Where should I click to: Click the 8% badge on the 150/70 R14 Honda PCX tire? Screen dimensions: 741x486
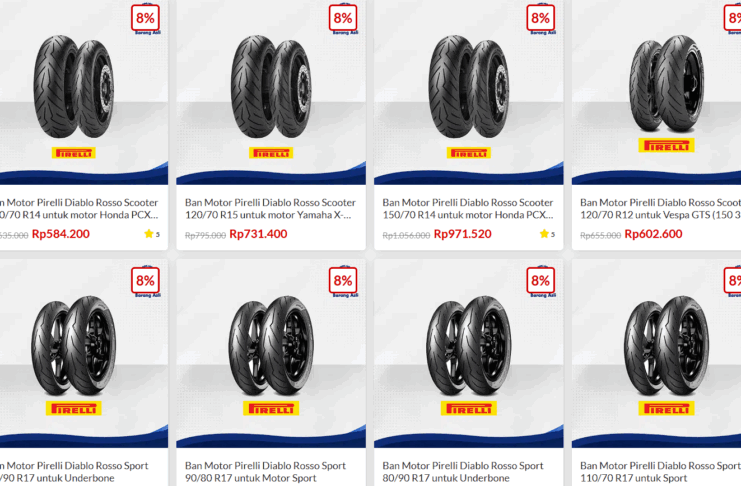541,19
